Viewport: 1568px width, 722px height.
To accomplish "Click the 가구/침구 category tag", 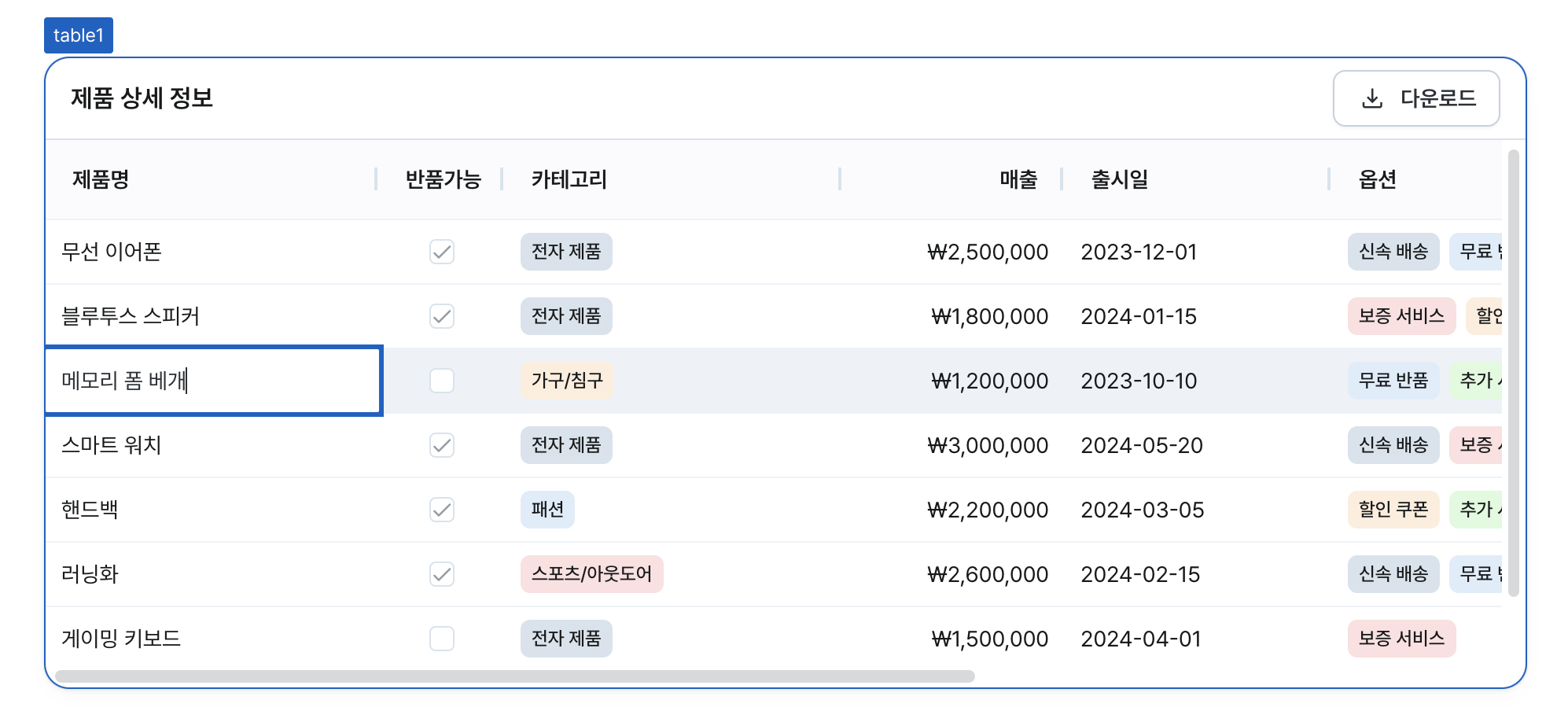I will [x=567, y=381].
